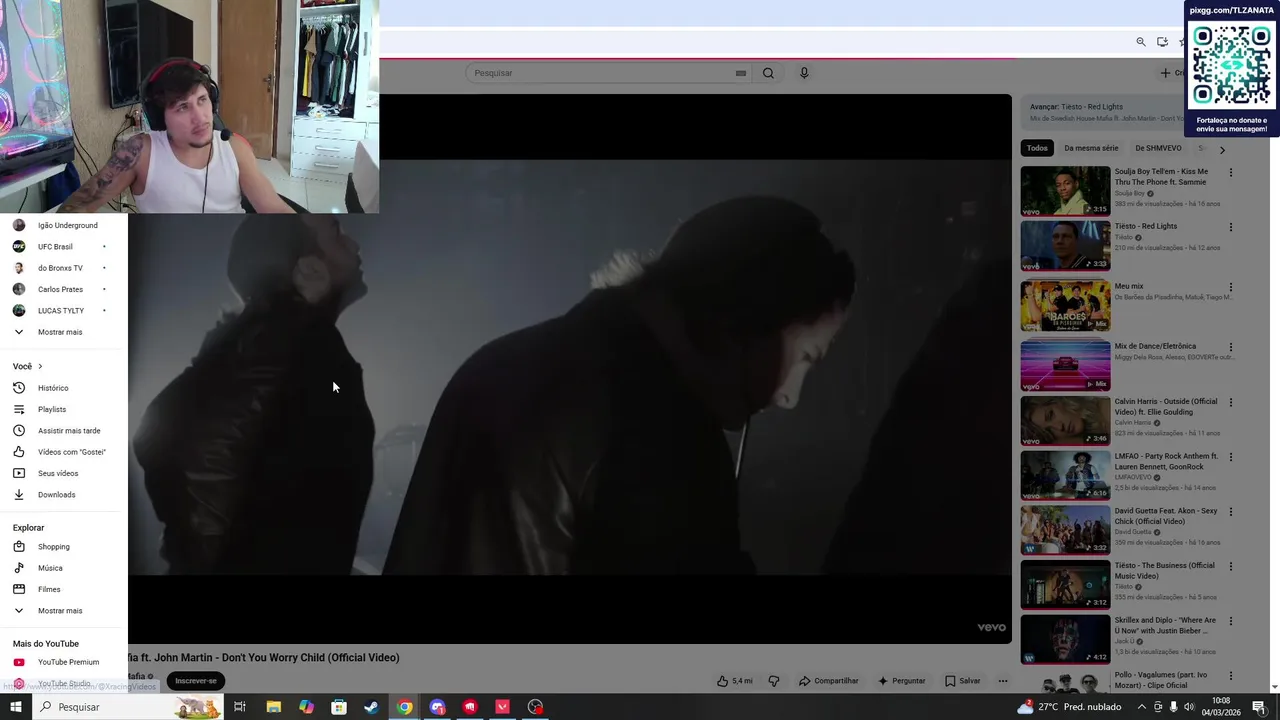Image resolution: width=1280 pixels, height=720 pixels.
Task: Select the Da mesma série chip
Action: click(1091, 148)
